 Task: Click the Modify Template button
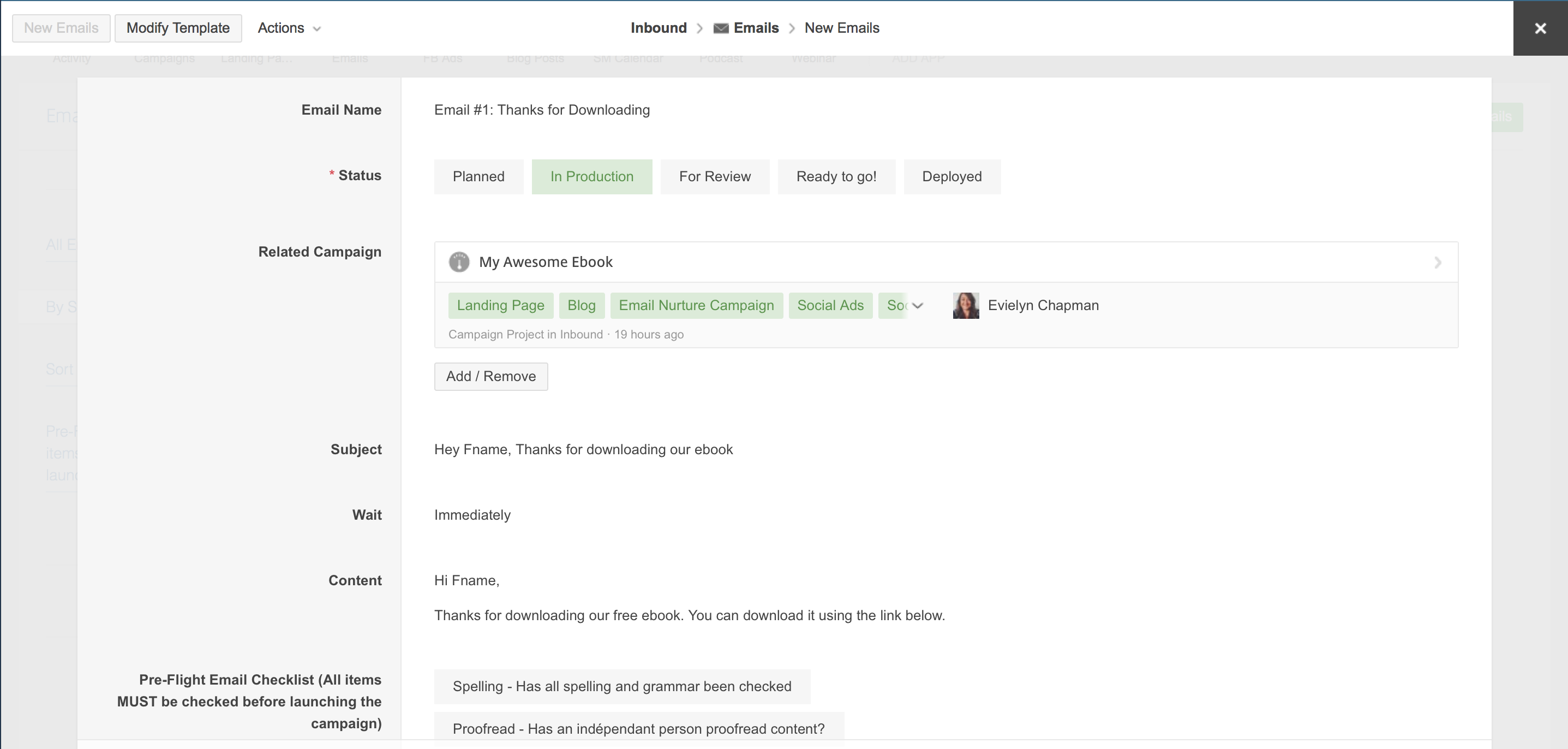[x=178, y=28]
